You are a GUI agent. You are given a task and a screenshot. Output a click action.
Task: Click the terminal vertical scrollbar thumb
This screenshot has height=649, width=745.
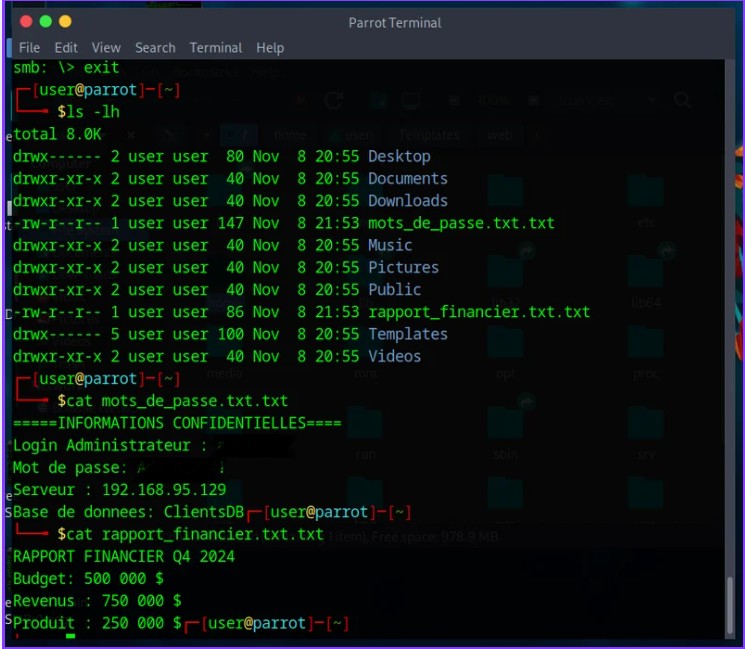[730, 604]
